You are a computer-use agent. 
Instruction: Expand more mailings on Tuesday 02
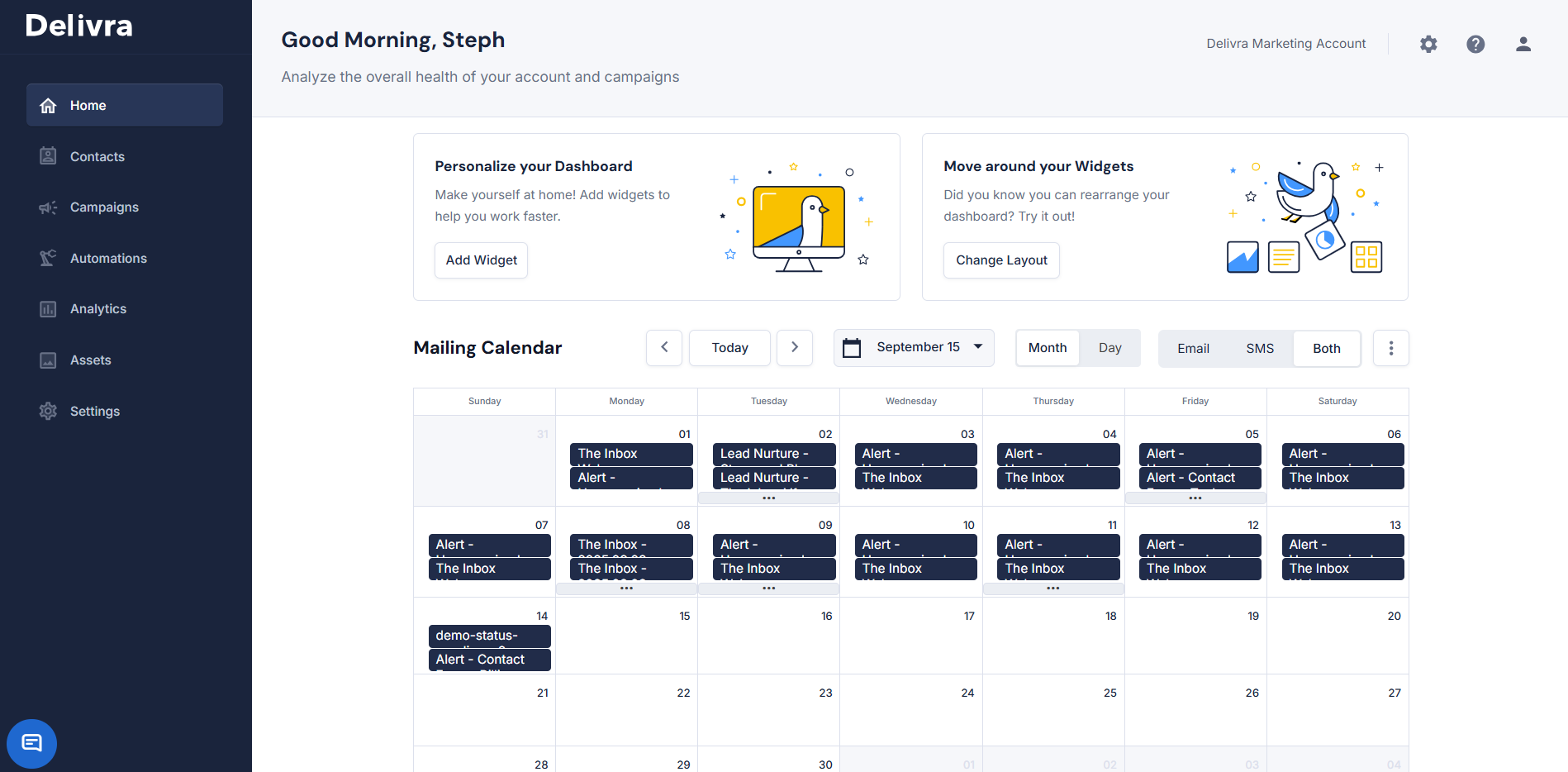[768, 498]
